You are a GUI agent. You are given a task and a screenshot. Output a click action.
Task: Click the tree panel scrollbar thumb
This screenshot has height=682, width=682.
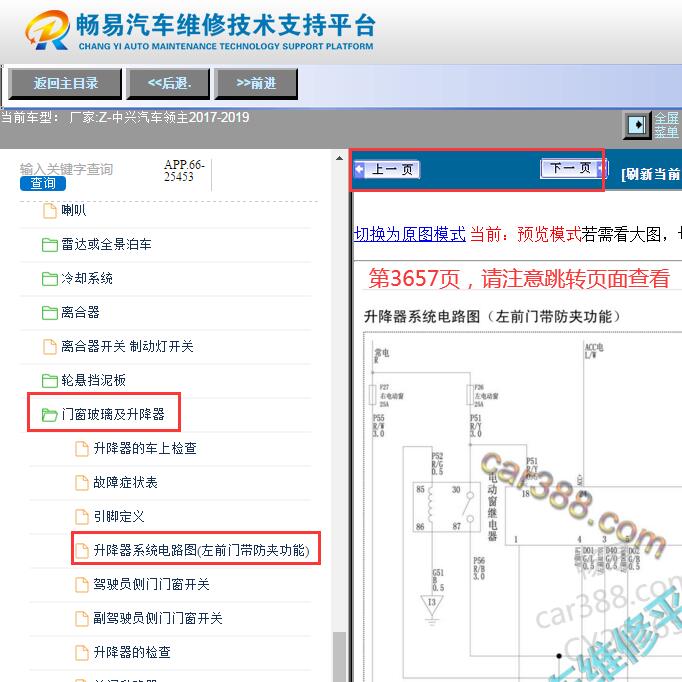[339, 657]
